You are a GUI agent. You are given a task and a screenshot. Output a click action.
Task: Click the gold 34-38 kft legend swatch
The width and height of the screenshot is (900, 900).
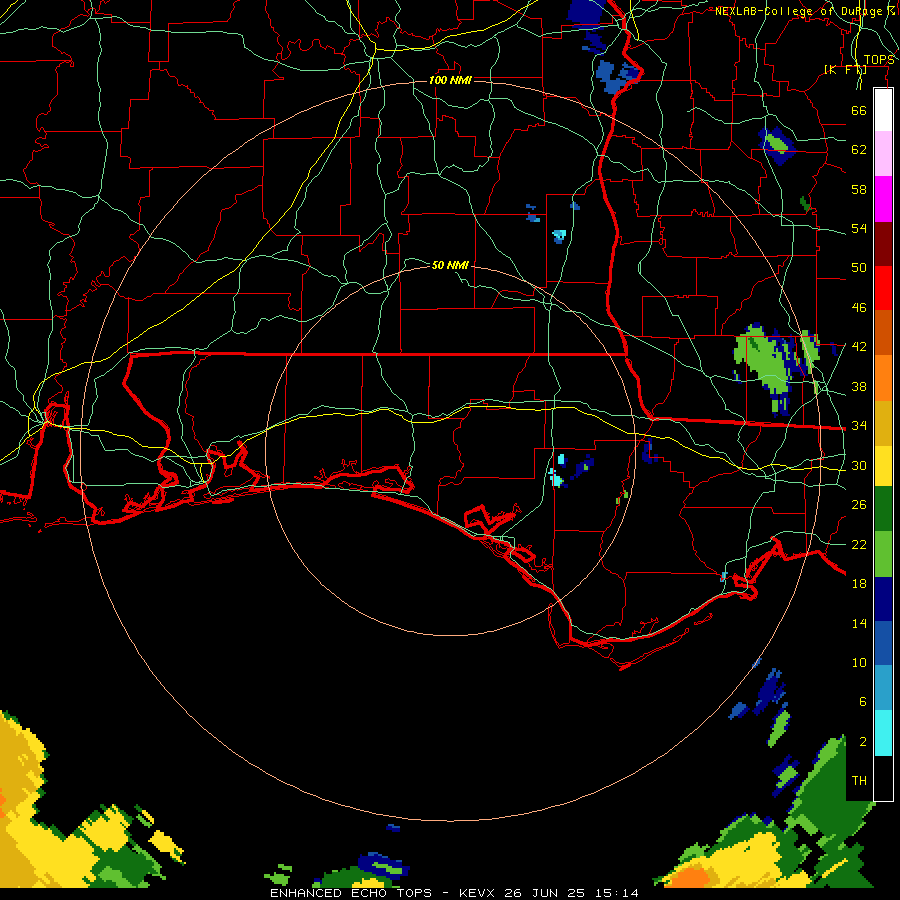(x=883, y=422)
